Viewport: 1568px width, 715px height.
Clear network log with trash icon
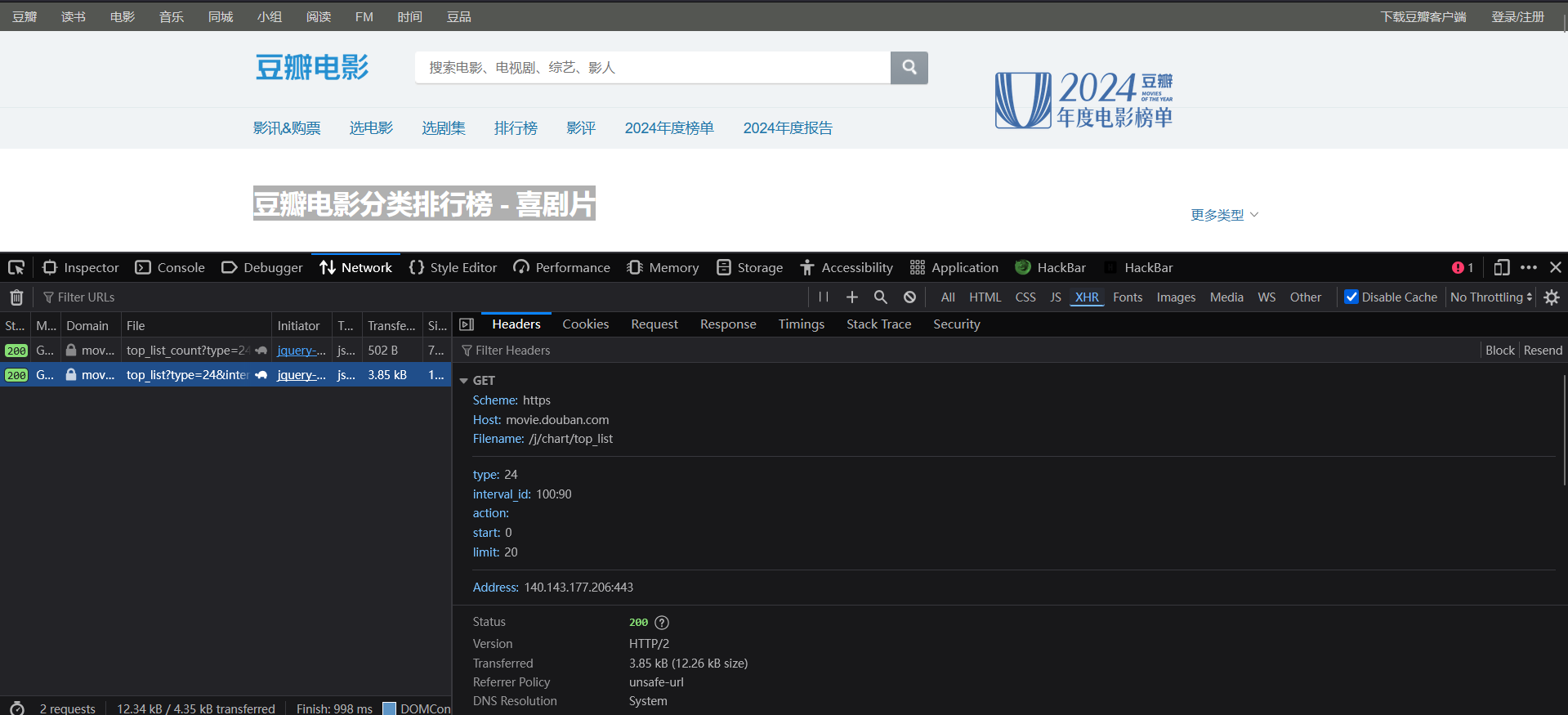(x=16, y=297)
